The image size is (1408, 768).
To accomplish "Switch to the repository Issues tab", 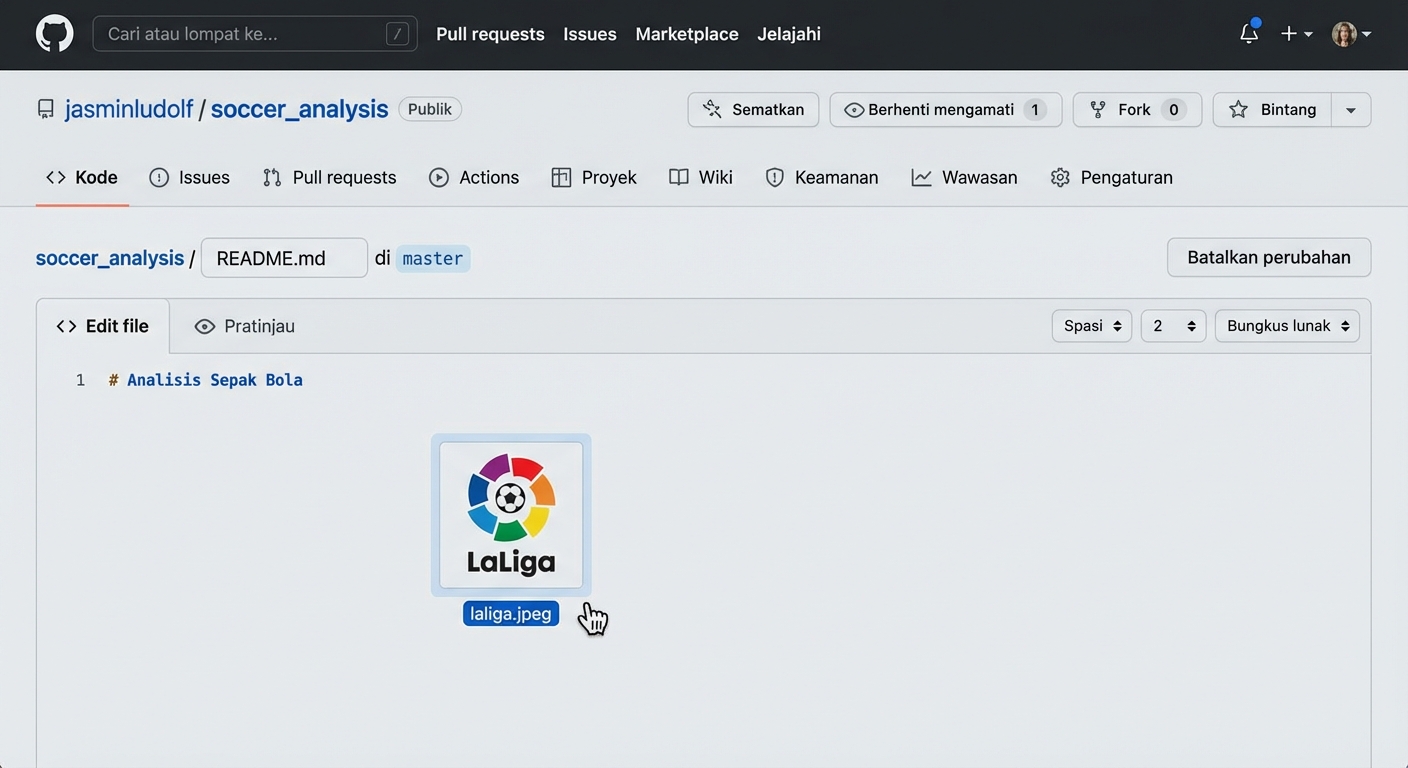I will pos(189,178).
